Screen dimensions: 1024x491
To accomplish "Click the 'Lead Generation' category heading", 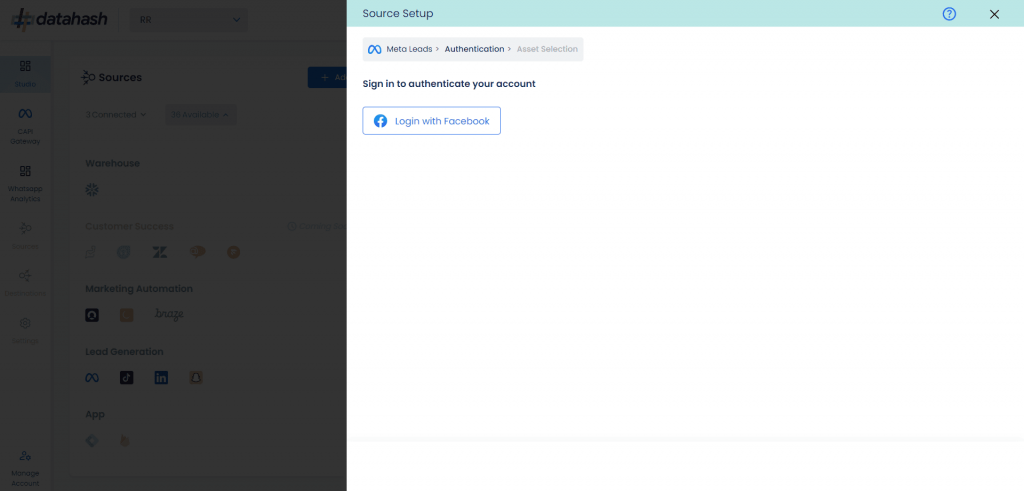I will pos(124,351).
